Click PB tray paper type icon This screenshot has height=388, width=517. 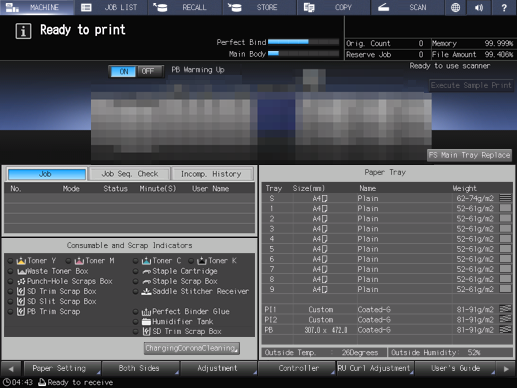pyautogui.click(x=505, y=330)
